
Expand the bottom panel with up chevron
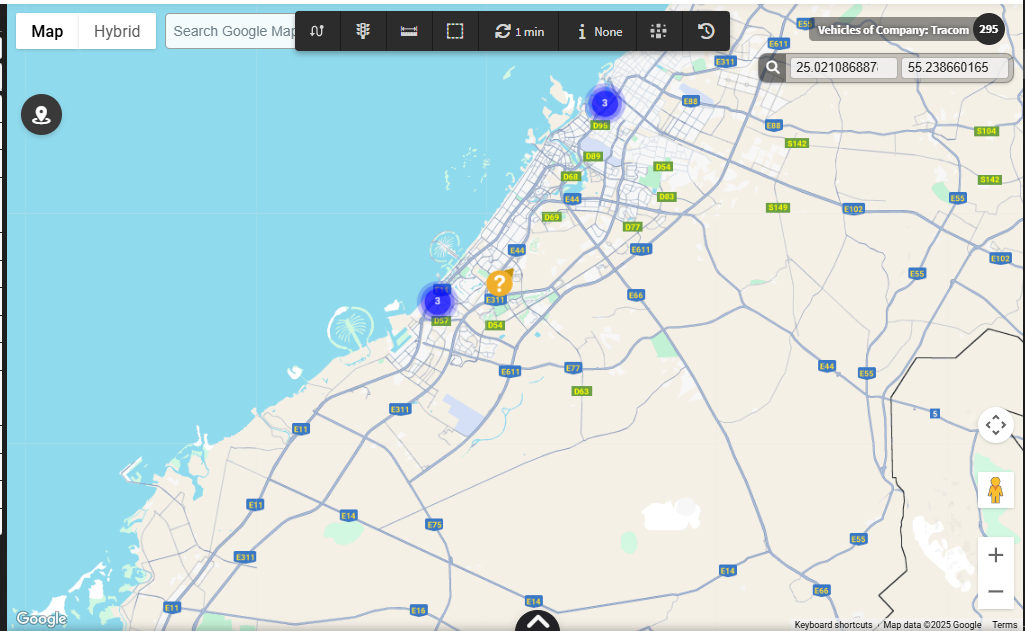538,622
